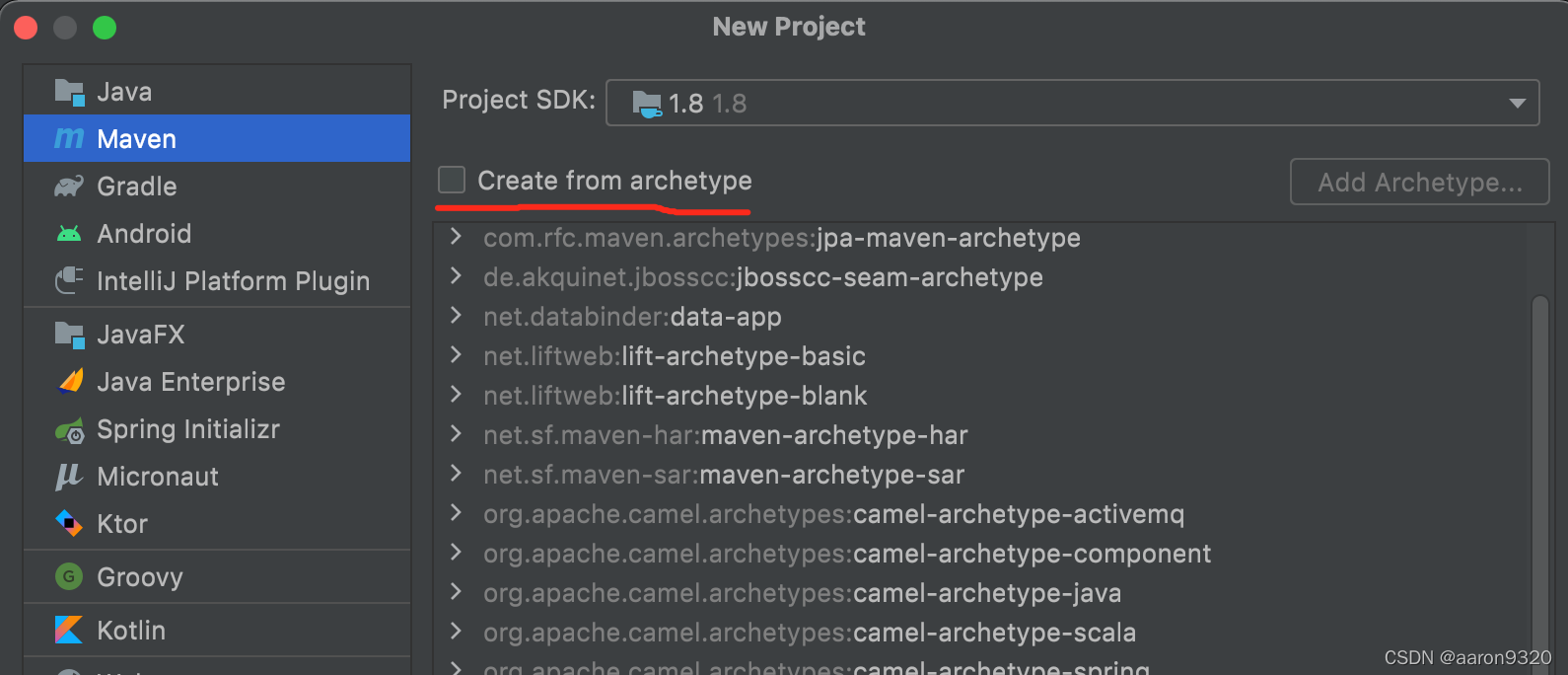Click the Groovy G icon
This screenshot has height=675, width=1568.
click(x=69, y=576)
